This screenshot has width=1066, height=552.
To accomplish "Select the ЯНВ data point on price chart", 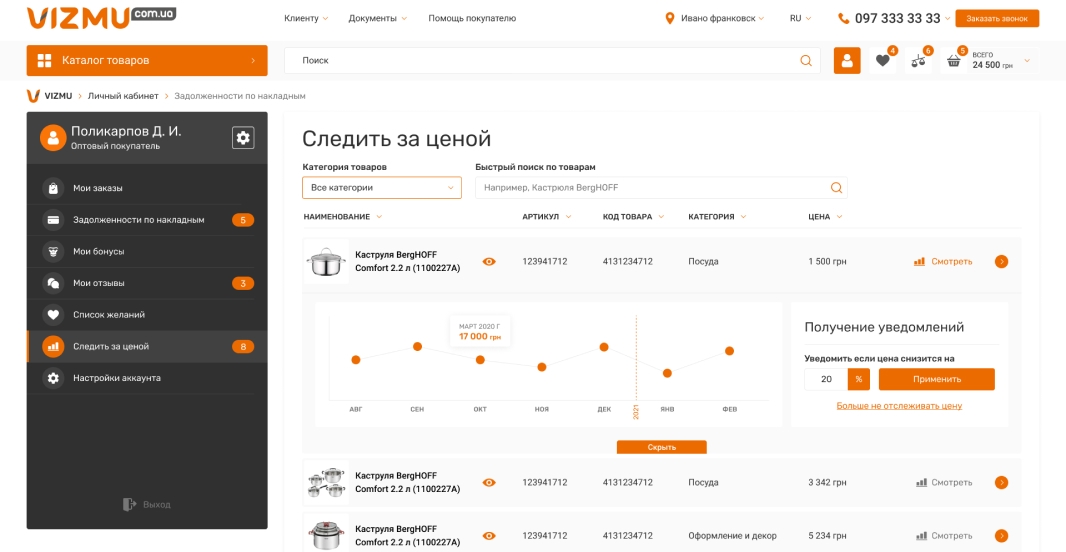I will point(667,373).
